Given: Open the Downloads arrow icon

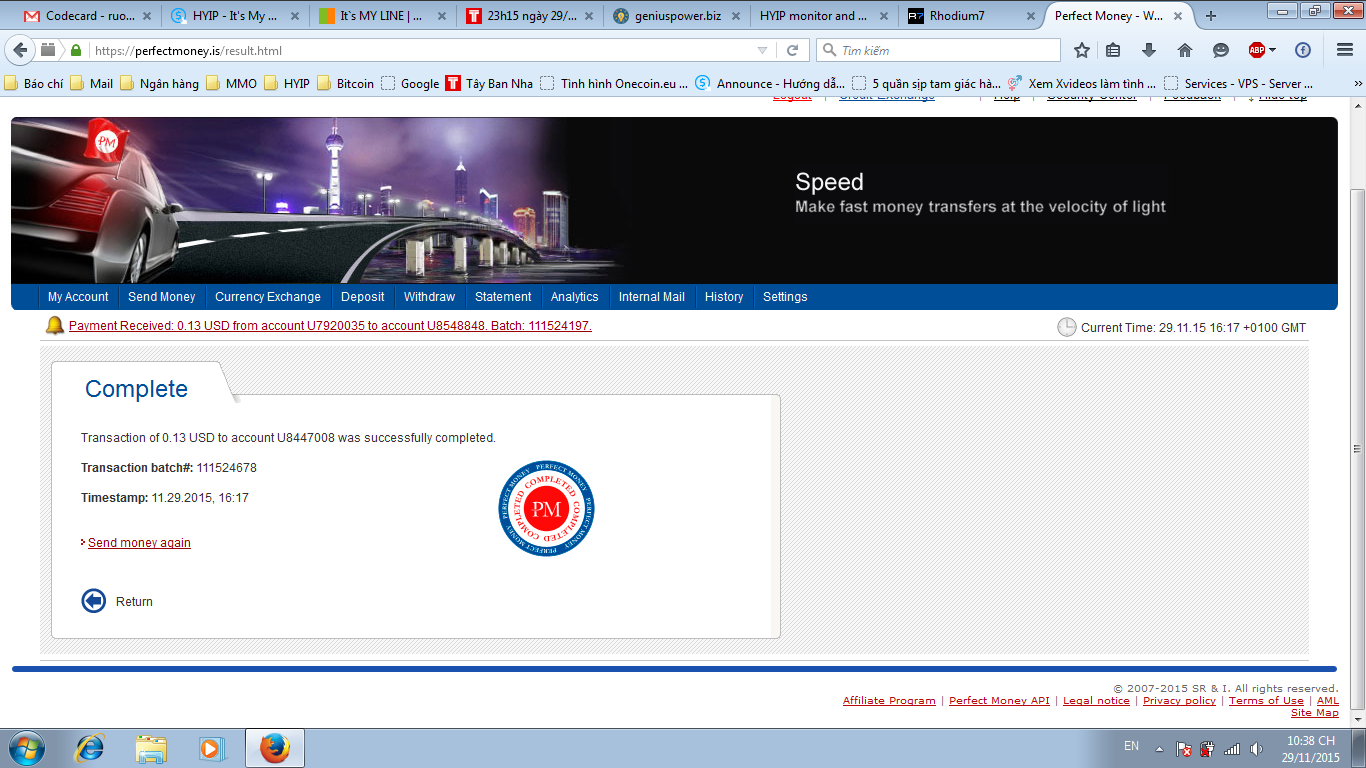Looking at the screenshot, I should tap(1149, 50).
